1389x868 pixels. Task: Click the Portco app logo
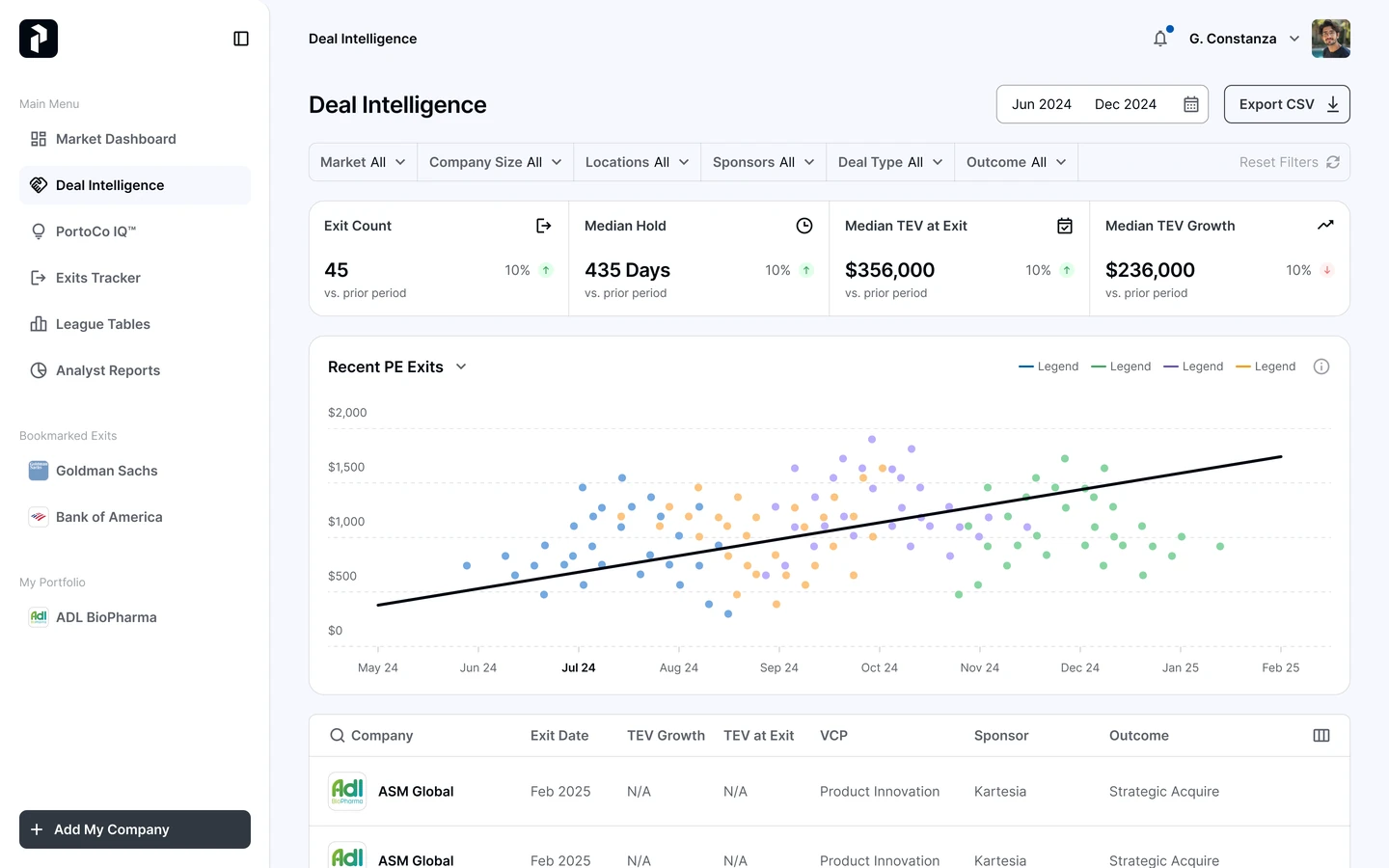[39, 39]
